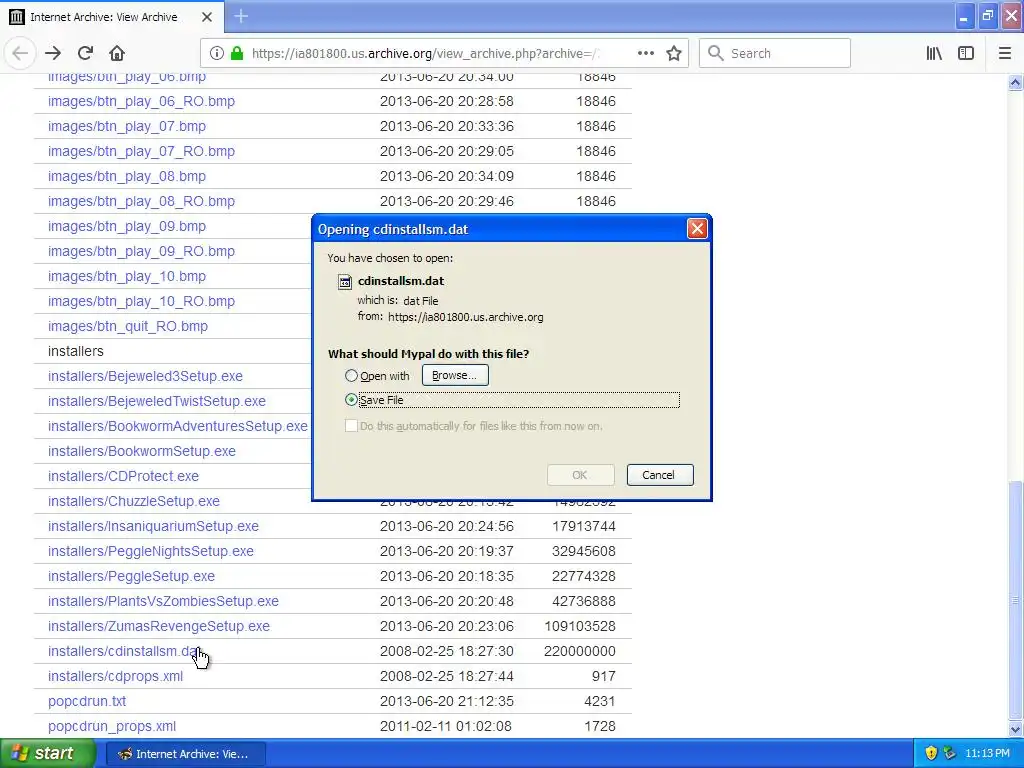
Task: Close the Internet Archive tab
Action: coord(207,17)
